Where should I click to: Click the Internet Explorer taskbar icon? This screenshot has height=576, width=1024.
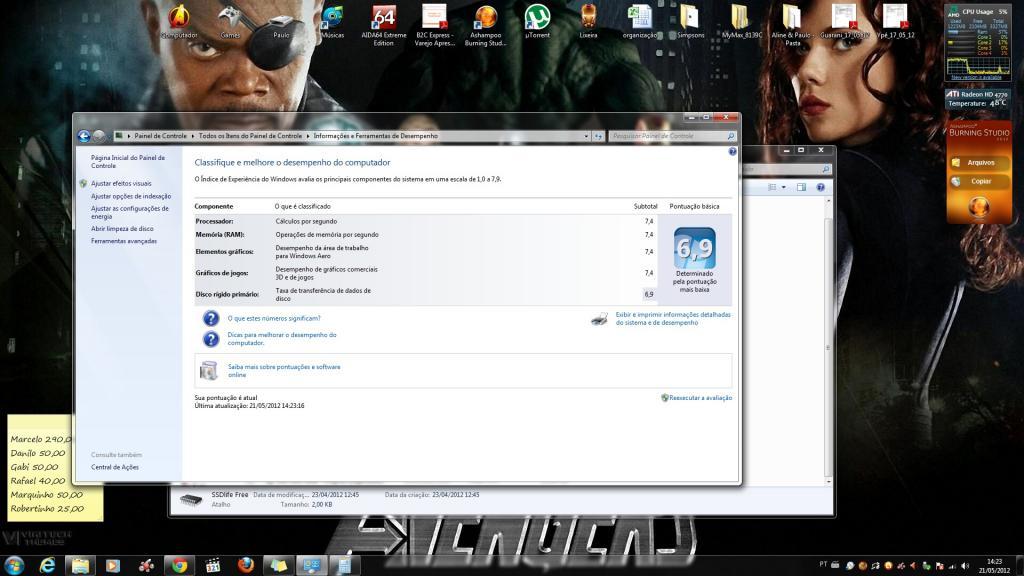47,565
